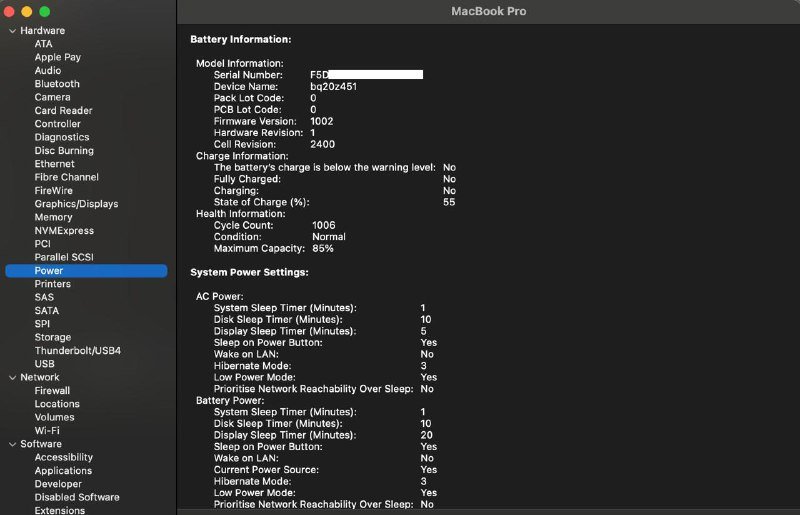Select SAS in the sidebar
Image resolution: width=800 pixels, height=515 pixels.
[x=44, y=297]
